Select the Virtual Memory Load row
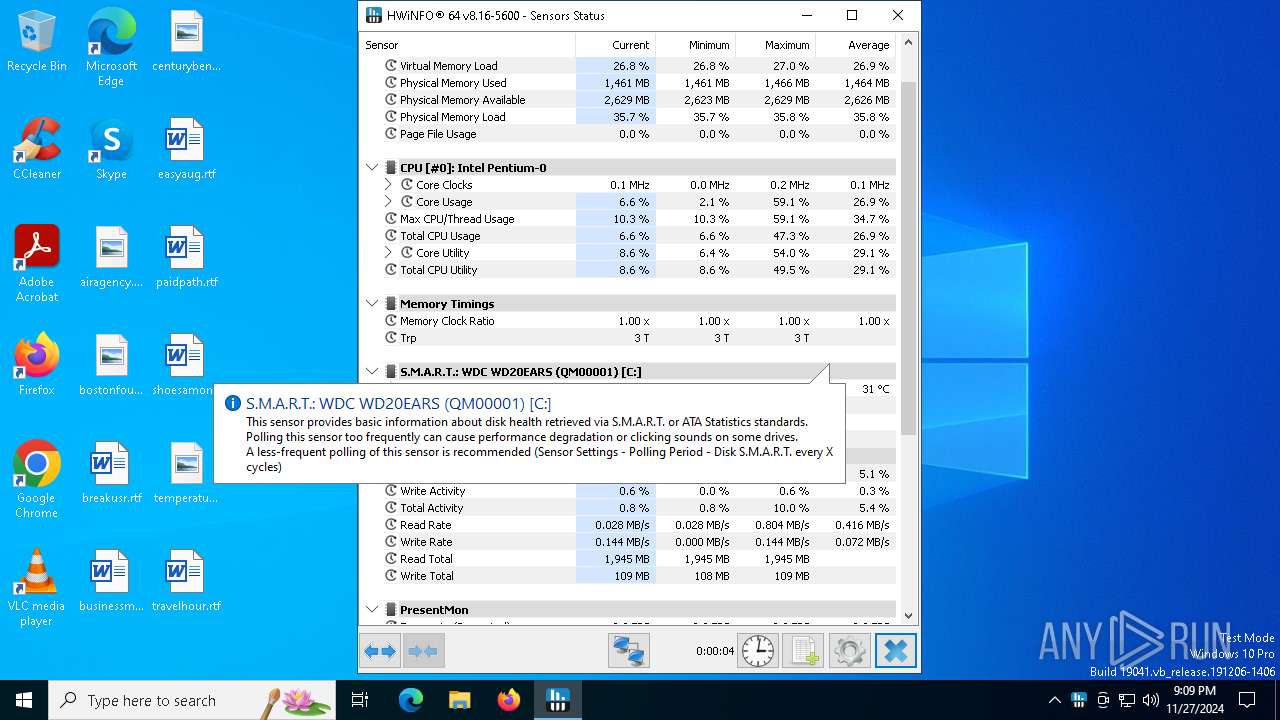1280x720 pixels. pyautogui.click(x=628, y=66)
